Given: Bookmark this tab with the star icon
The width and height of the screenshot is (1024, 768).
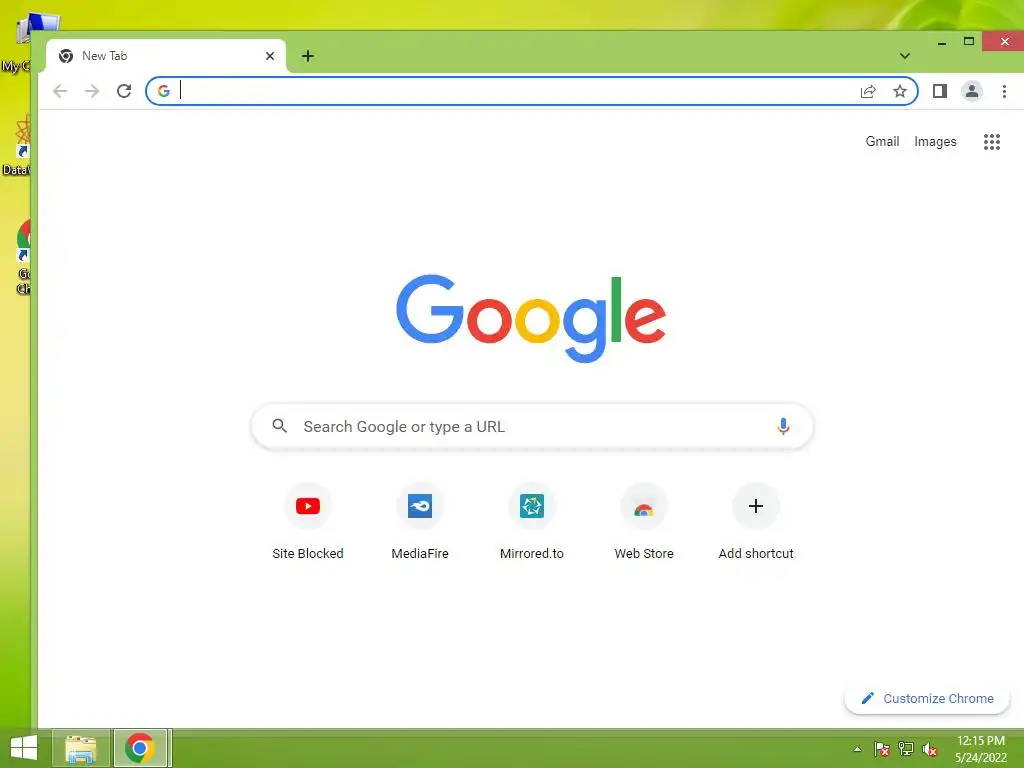Looking at the screenshot, I should [x=900, y=91].
